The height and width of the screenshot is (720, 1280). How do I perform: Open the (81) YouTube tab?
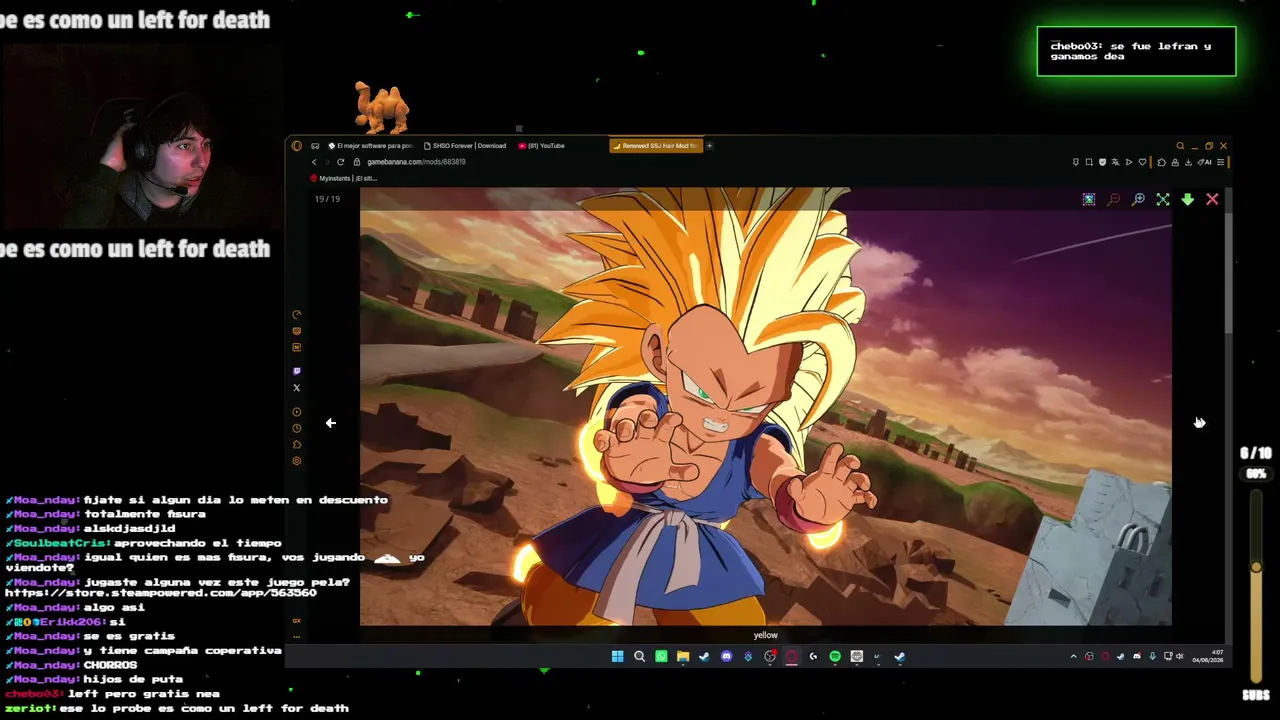point(542,146)
